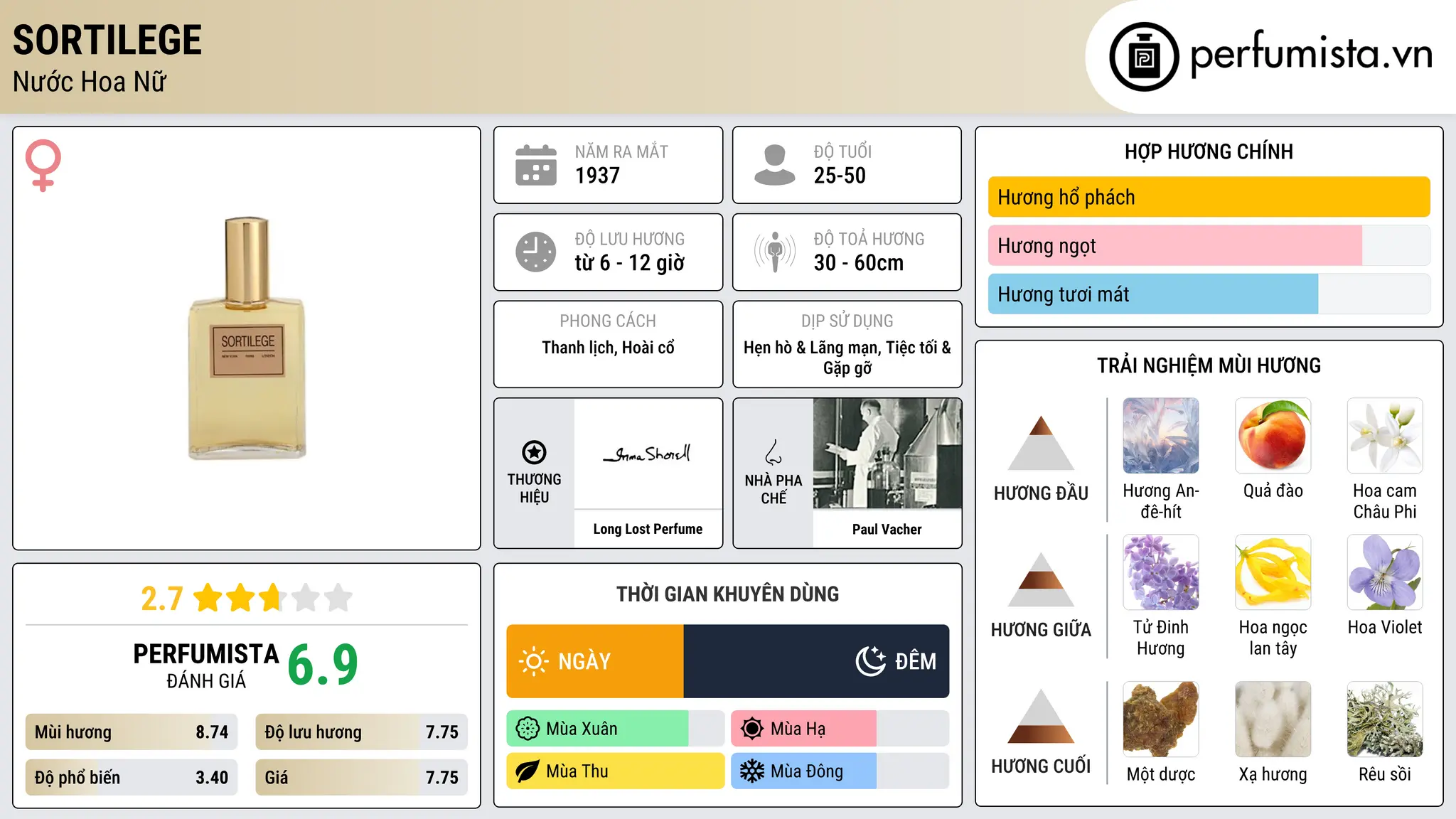Viewport: 1456px width, 819px height.
Task: Click the Mùa Đông season bar
Action: click(840, 771)
